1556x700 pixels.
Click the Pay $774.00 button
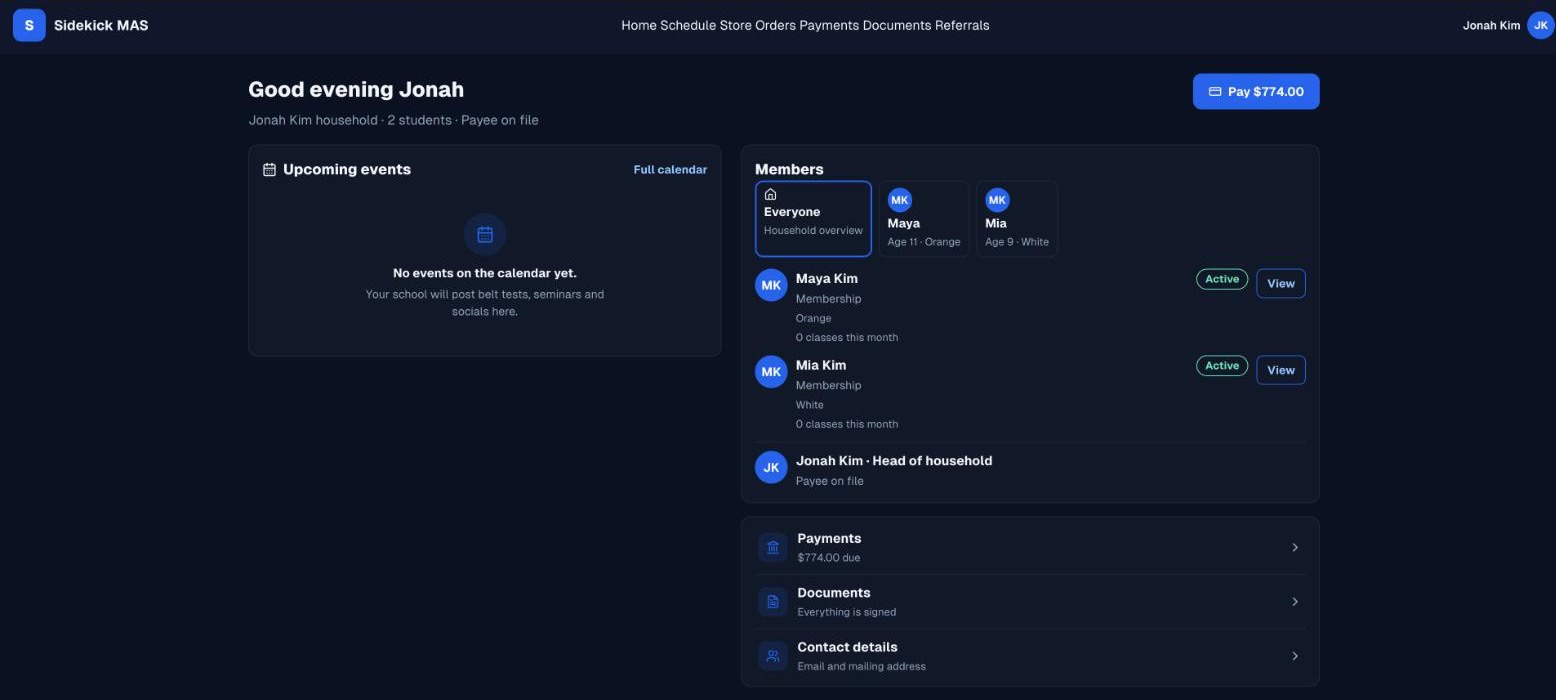(x=1256, y=92)
